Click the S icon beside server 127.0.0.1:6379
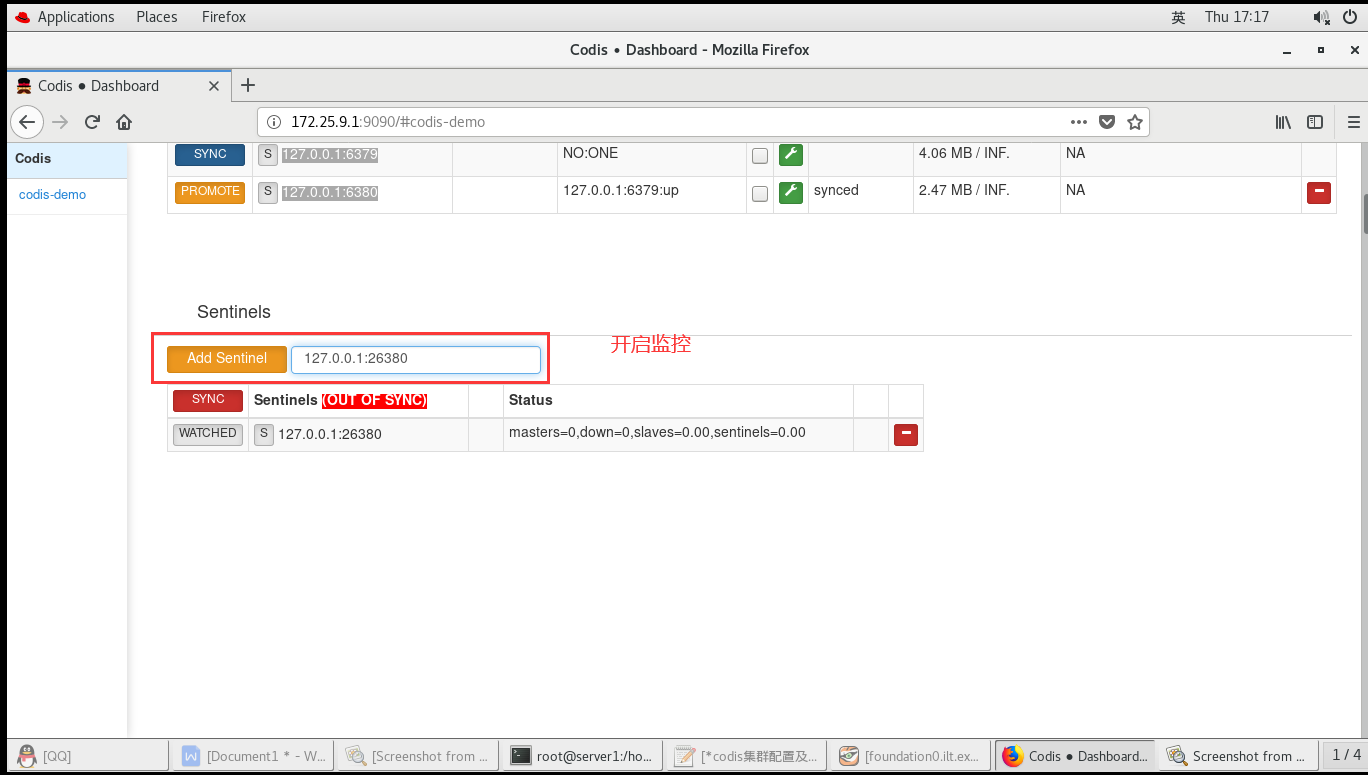This screenshot has width=1368, height=775. 266,154
